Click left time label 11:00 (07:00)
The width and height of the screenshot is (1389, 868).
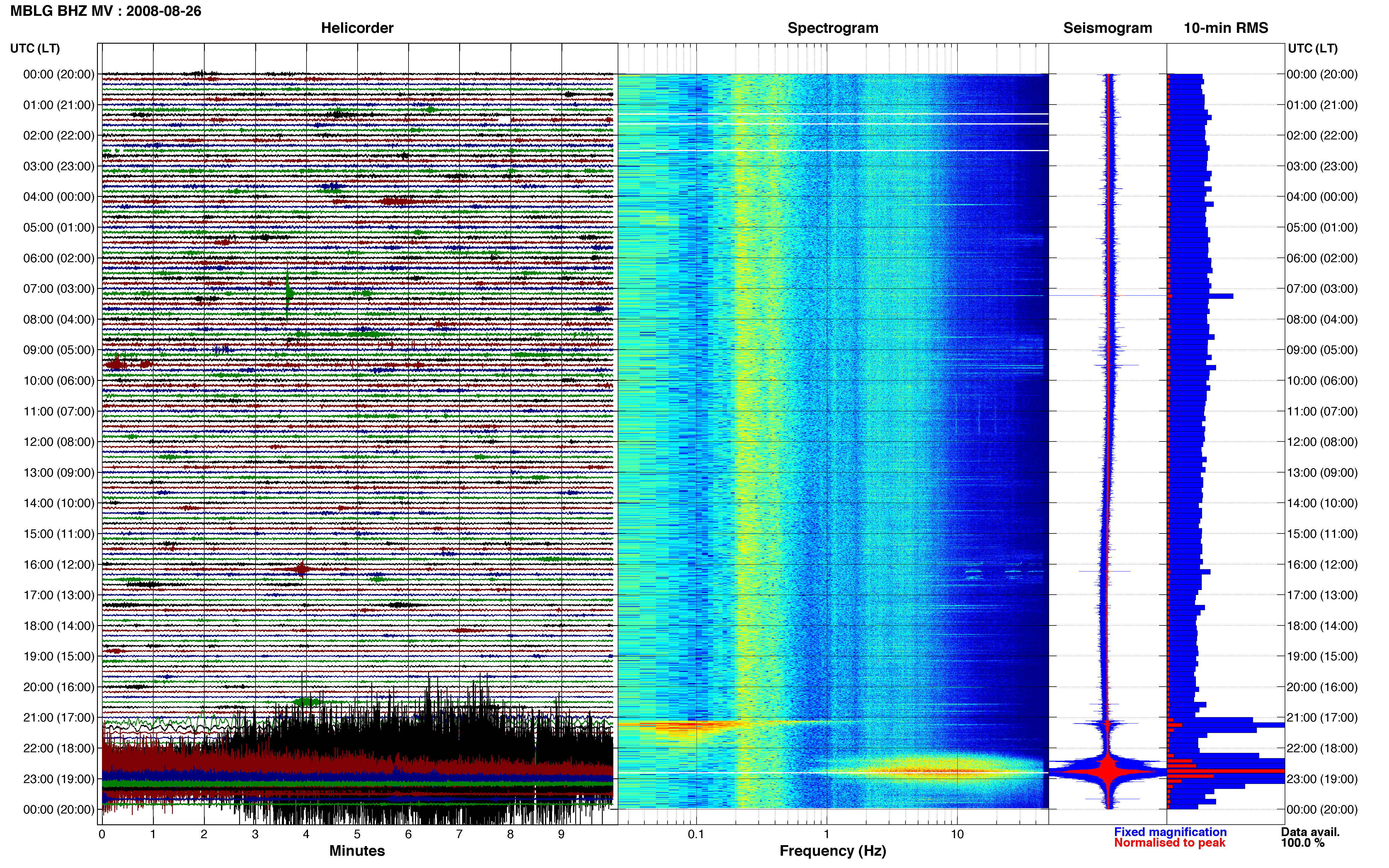(x=59, y=411)
